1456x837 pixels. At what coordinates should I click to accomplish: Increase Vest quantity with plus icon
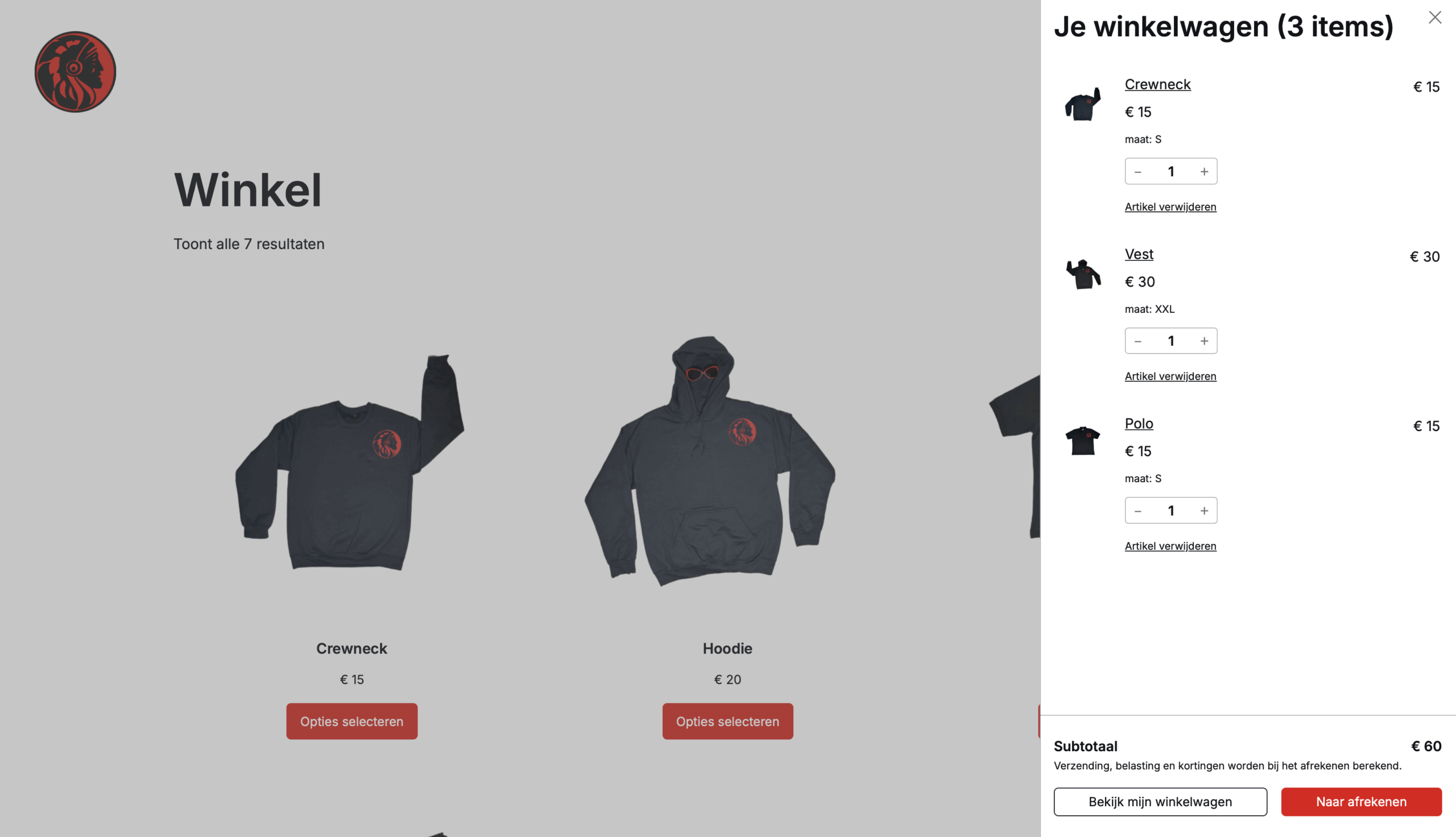(x=1204, y=342)
